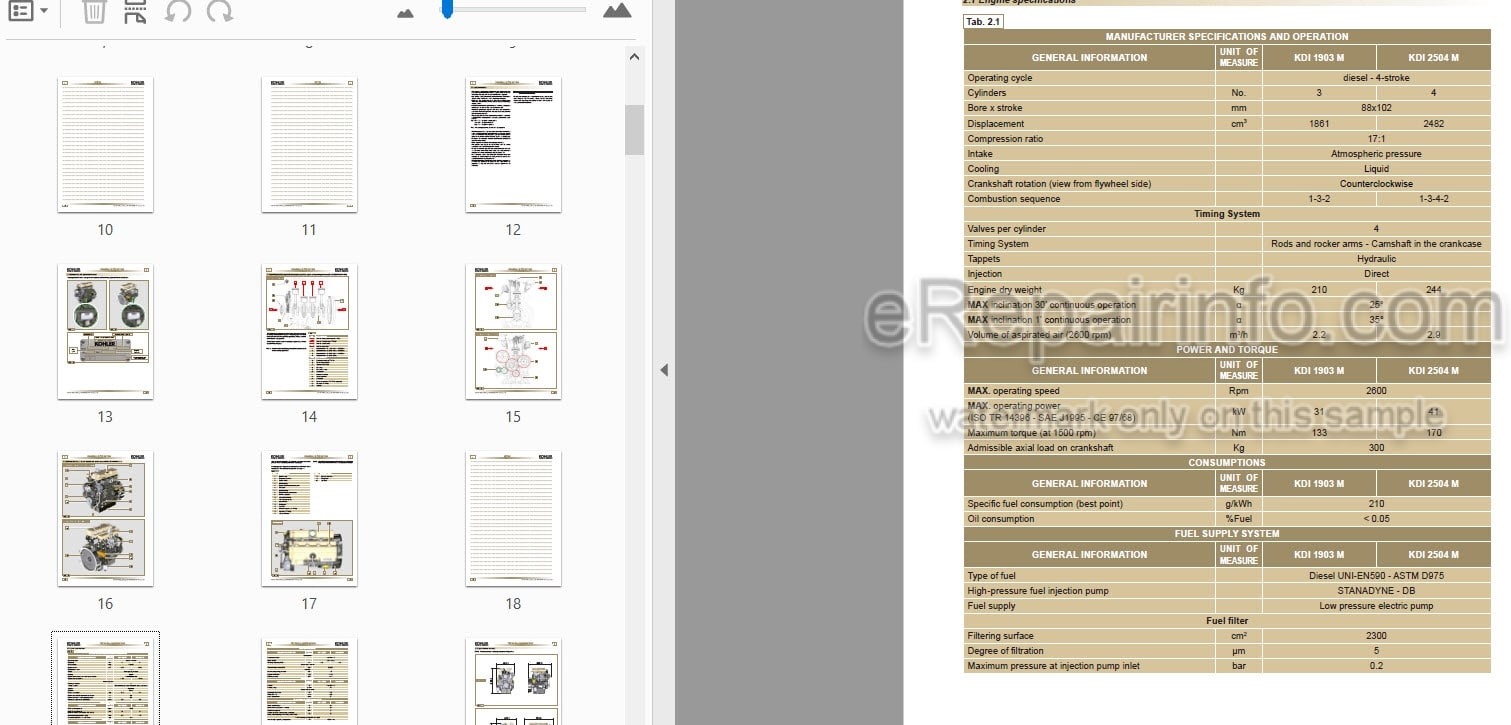Screen dimensions: 1511x725
Task: Expand the options dropdown arrow beside list icon
Action: tap(44, 11)
